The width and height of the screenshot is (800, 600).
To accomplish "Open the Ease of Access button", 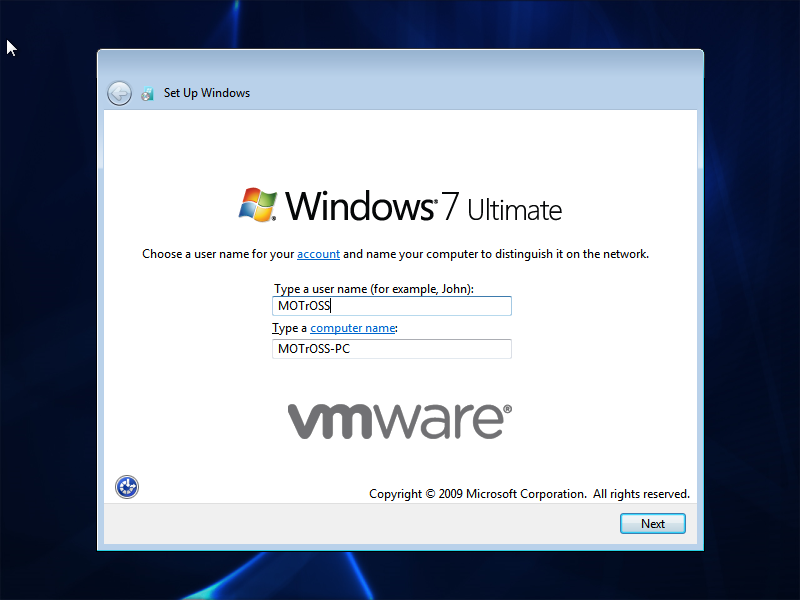I will click(x=127, y=487).
